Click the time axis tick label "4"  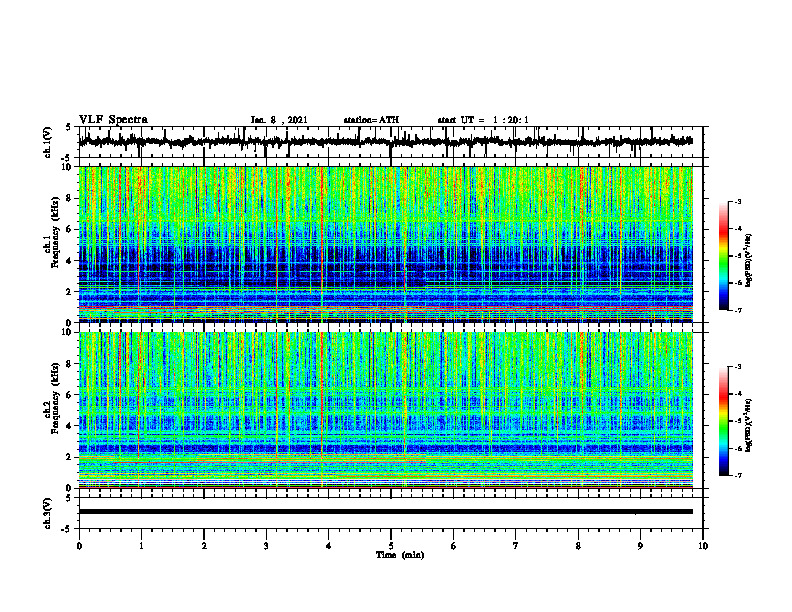point(329,546)
